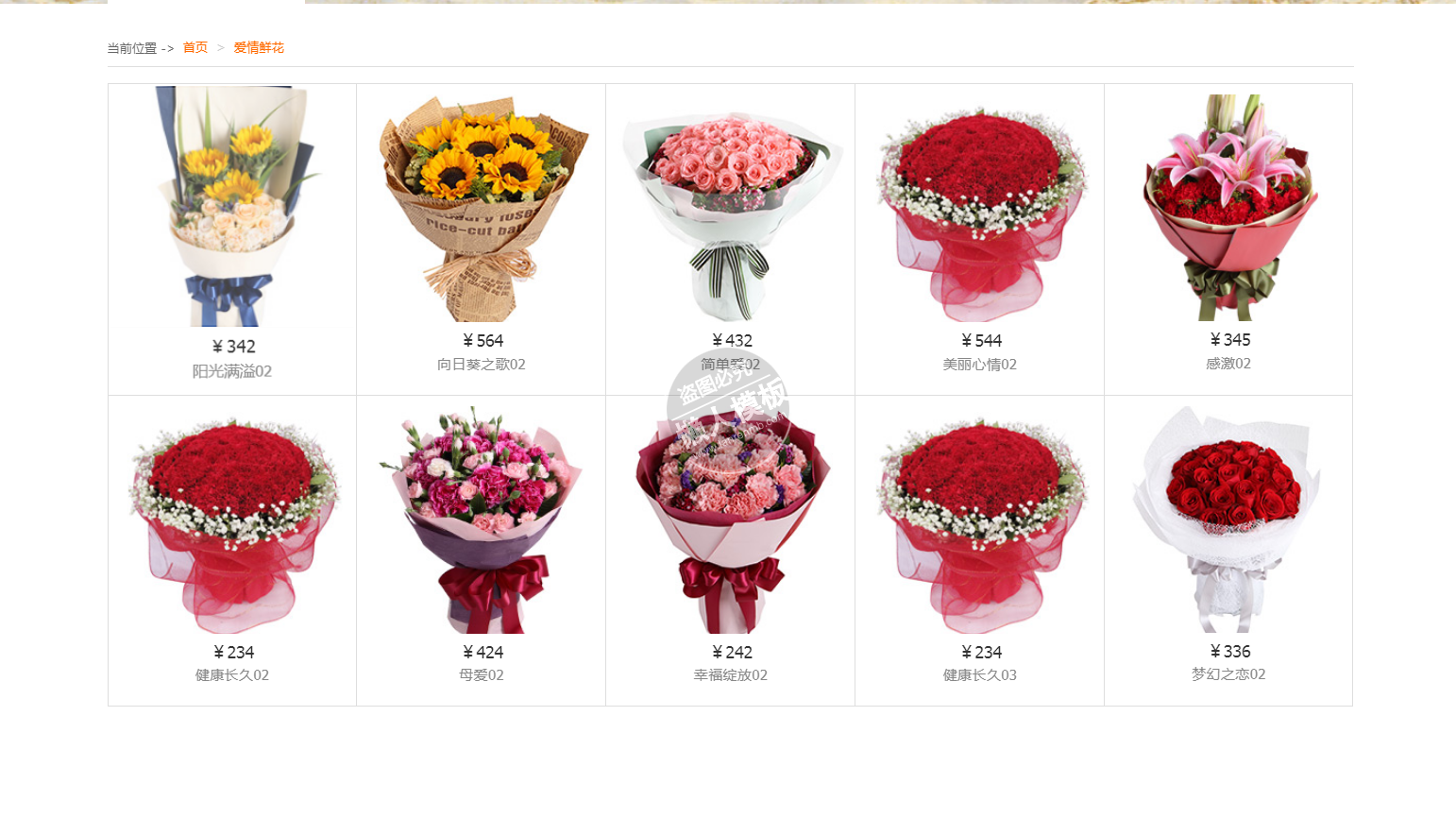
Task: Click the 梦幻之恋02 product name
Action: click(1228, 673)
